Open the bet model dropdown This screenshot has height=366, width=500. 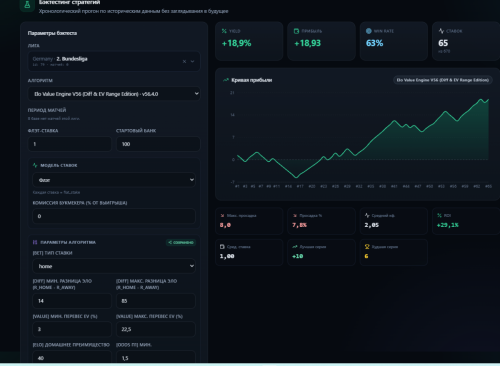(x=114, y=180)
